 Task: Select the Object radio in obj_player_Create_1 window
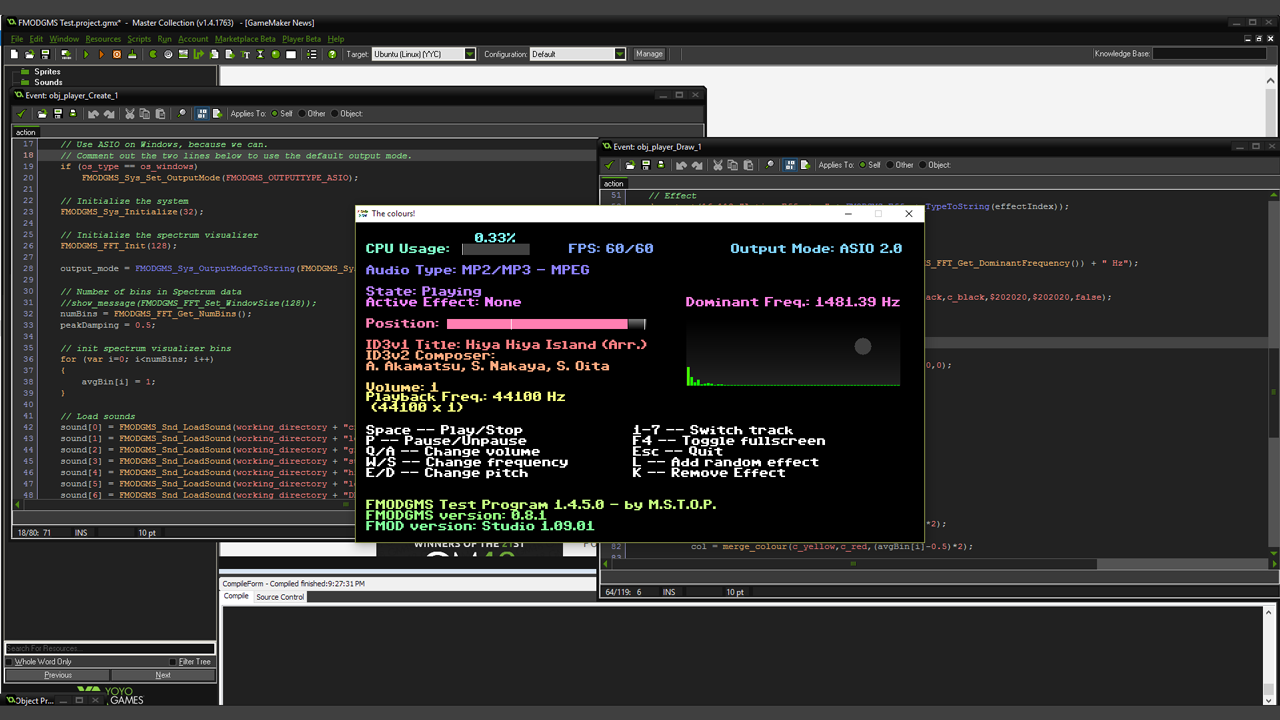pyautogui.click(x=335, y=114)
